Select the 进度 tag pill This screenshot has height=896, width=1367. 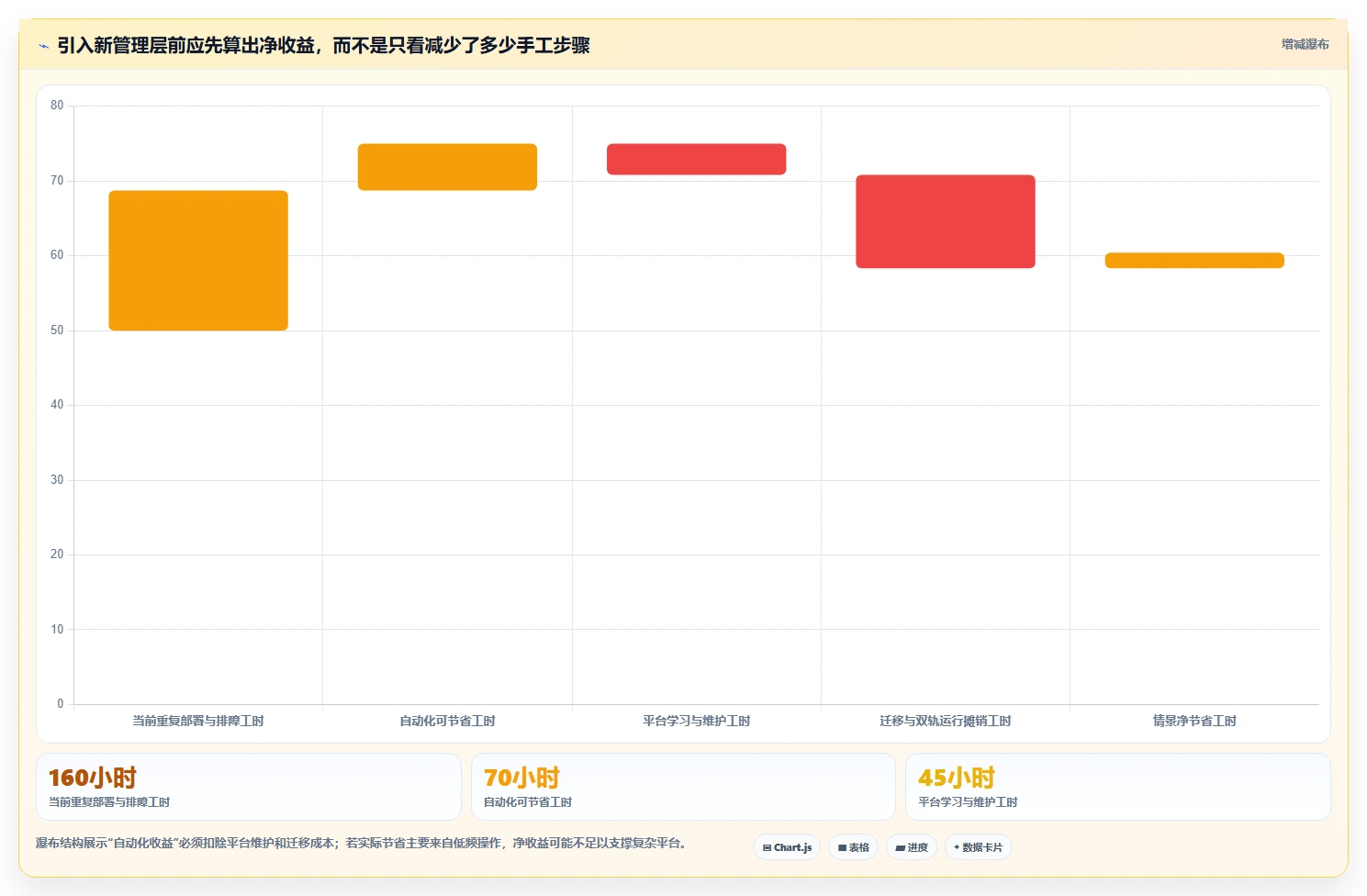pos(912,847)
